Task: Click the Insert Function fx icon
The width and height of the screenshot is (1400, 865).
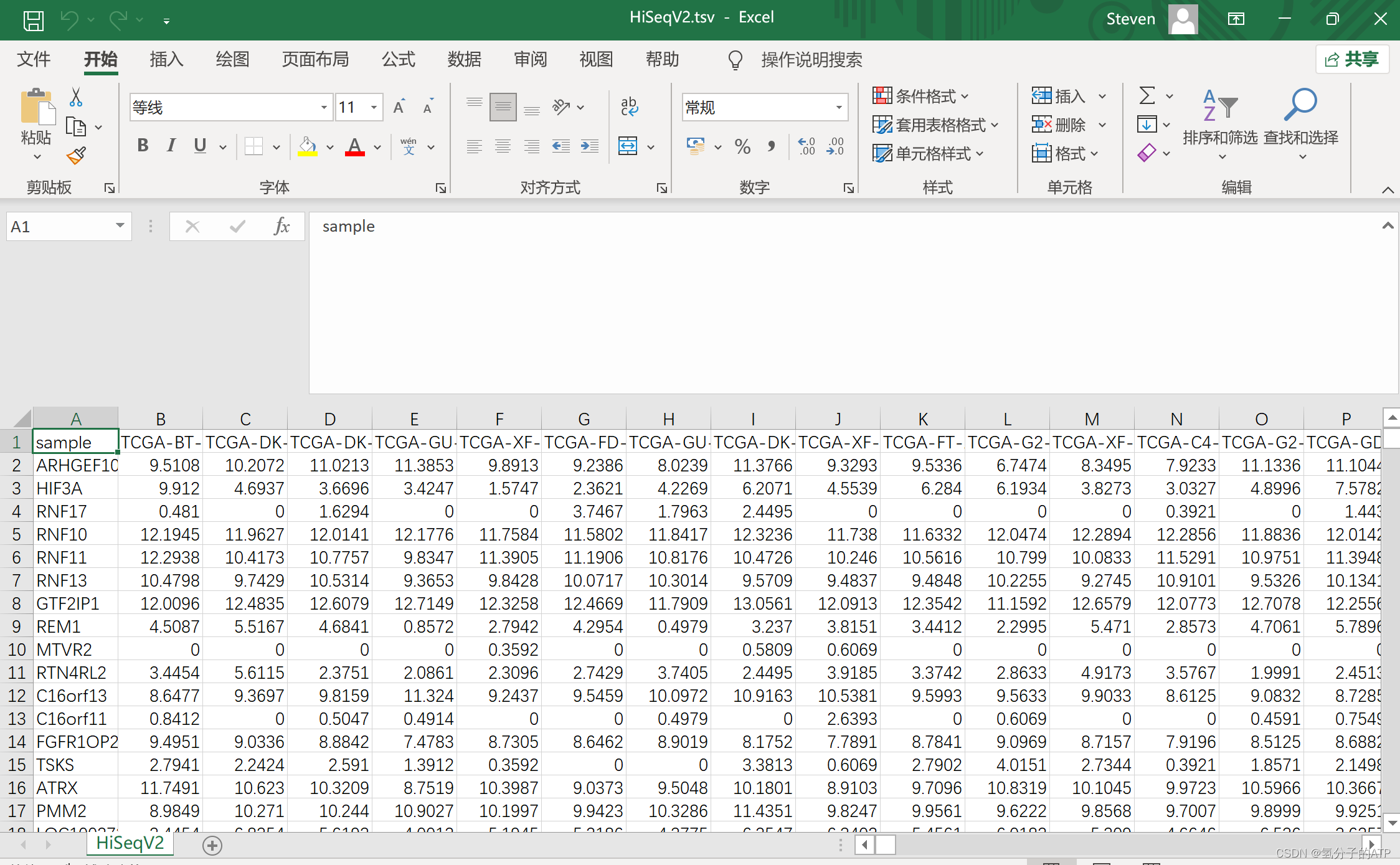Action: 281,226
